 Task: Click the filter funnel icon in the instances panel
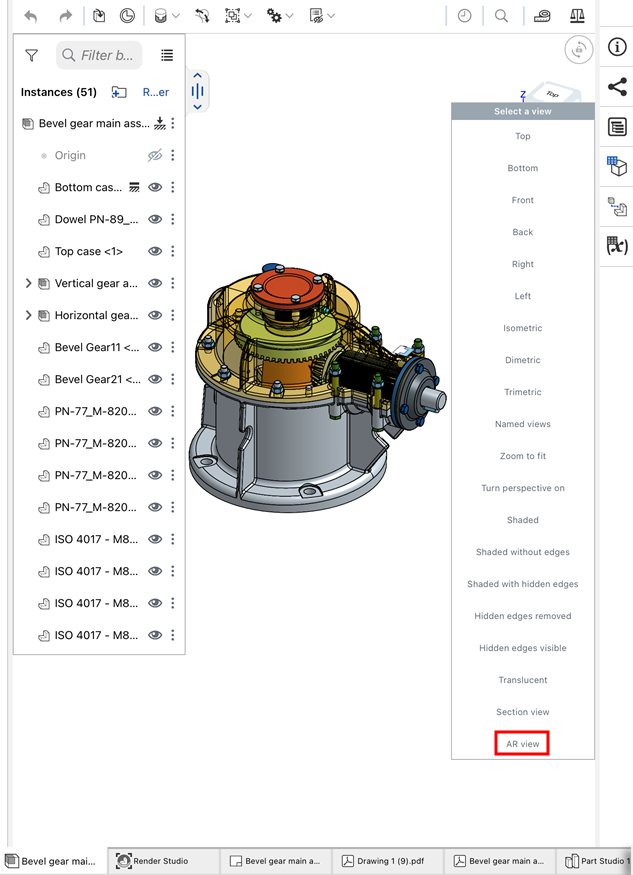pyautogui.click(x=32, y=56)
